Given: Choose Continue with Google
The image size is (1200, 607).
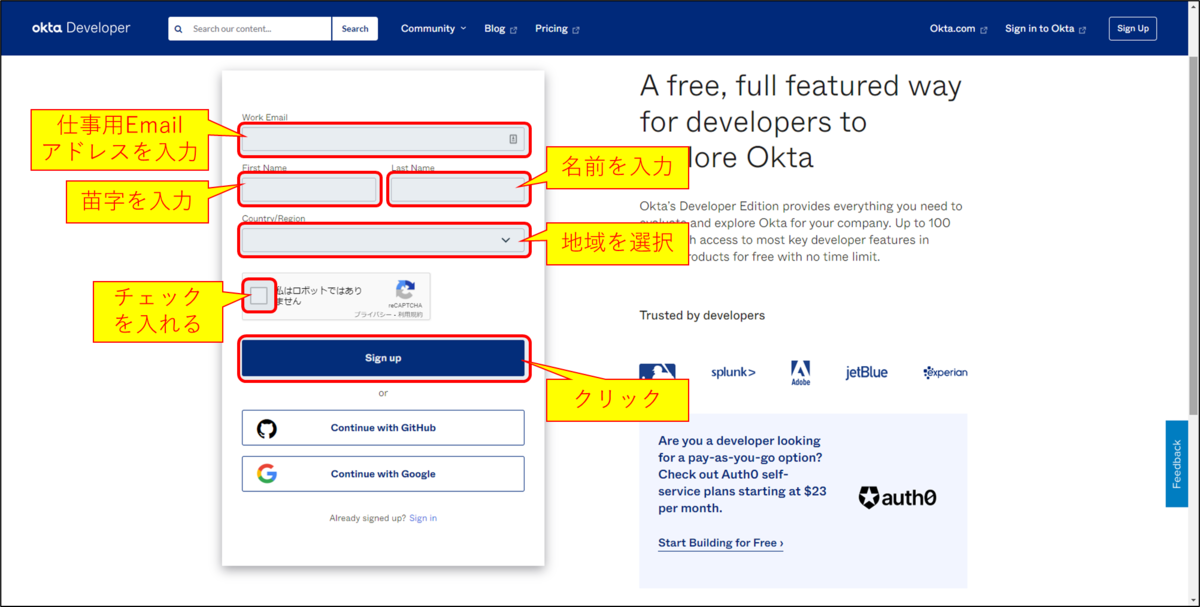Looking at the screenshot, I should (383, 474).
